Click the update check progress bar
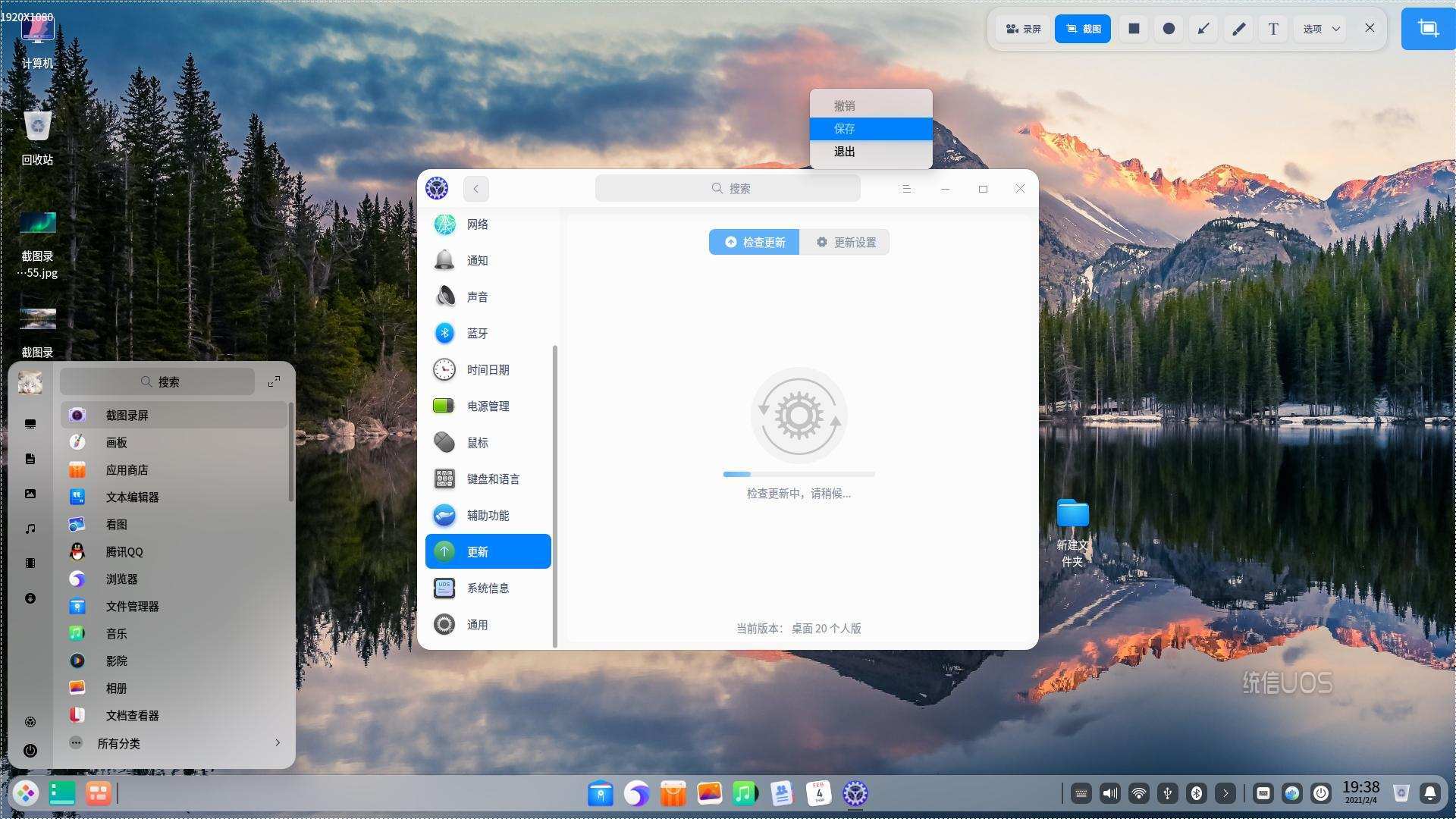Screen dimensions: 1456x819 pos(799,474)
